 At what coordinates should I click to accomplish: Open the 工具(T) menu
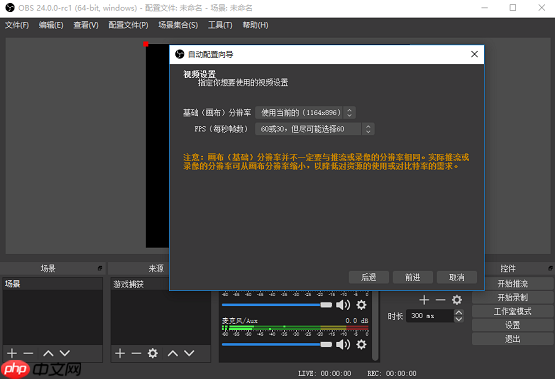click(x=220, y=25)
